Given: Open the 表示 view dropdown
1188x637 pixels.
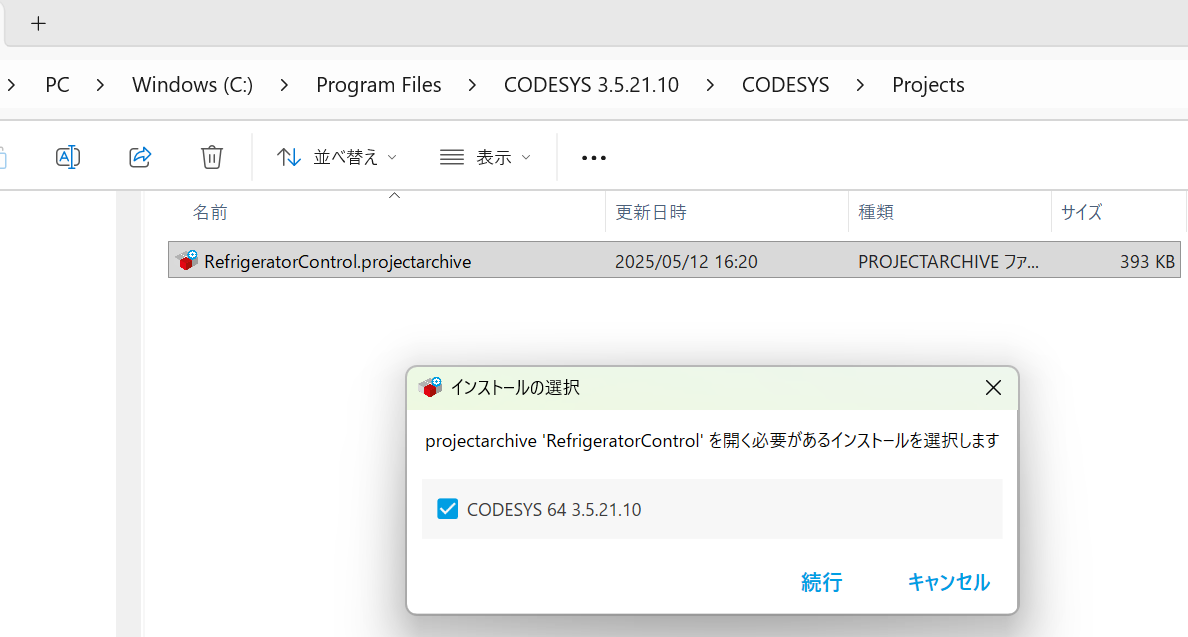Looking at the screenshot, I should (485, 157).
